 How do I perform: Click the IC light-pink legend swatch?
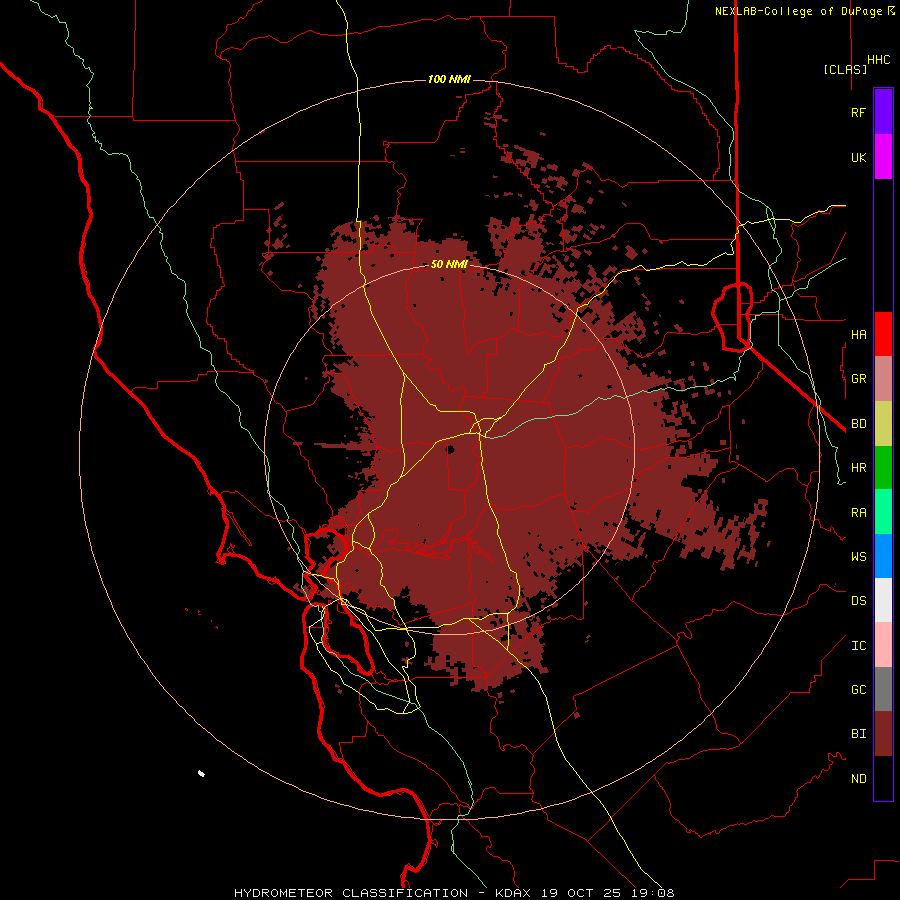pos(883,645)
